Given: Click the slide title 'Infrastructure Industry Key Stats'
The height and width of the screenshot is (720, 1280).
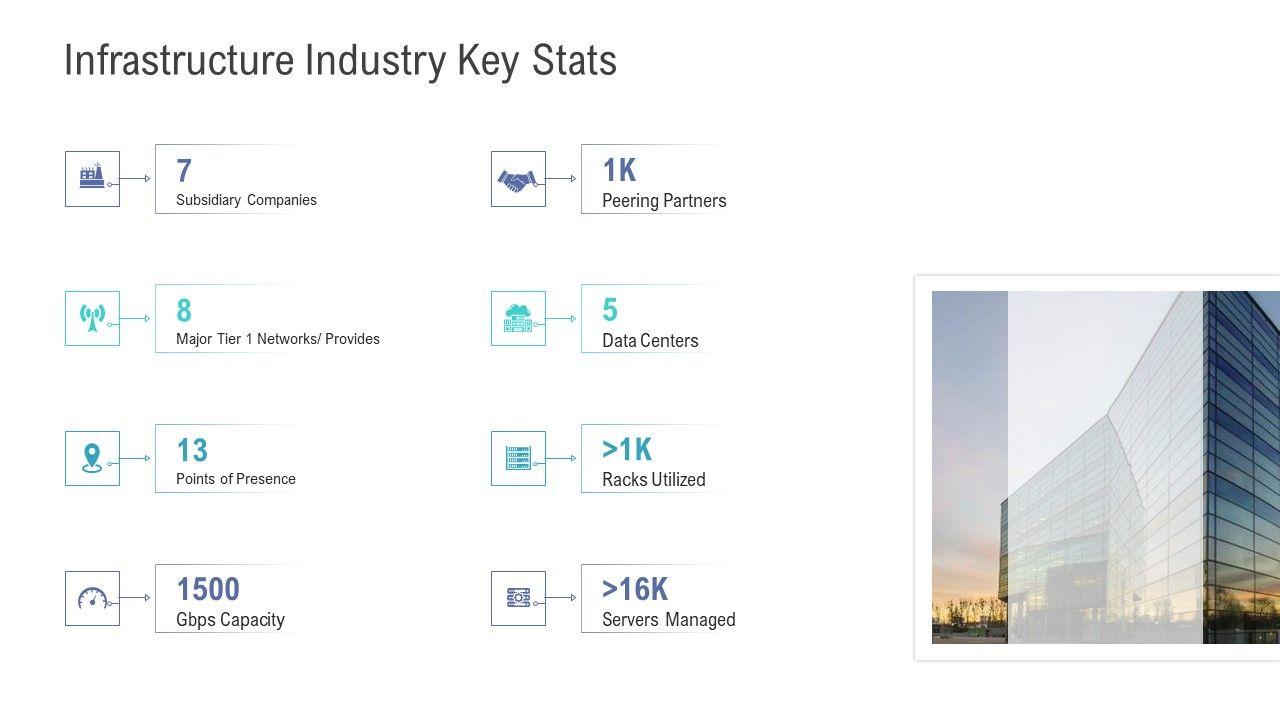Looking at the screenshot, I should 340,61.
